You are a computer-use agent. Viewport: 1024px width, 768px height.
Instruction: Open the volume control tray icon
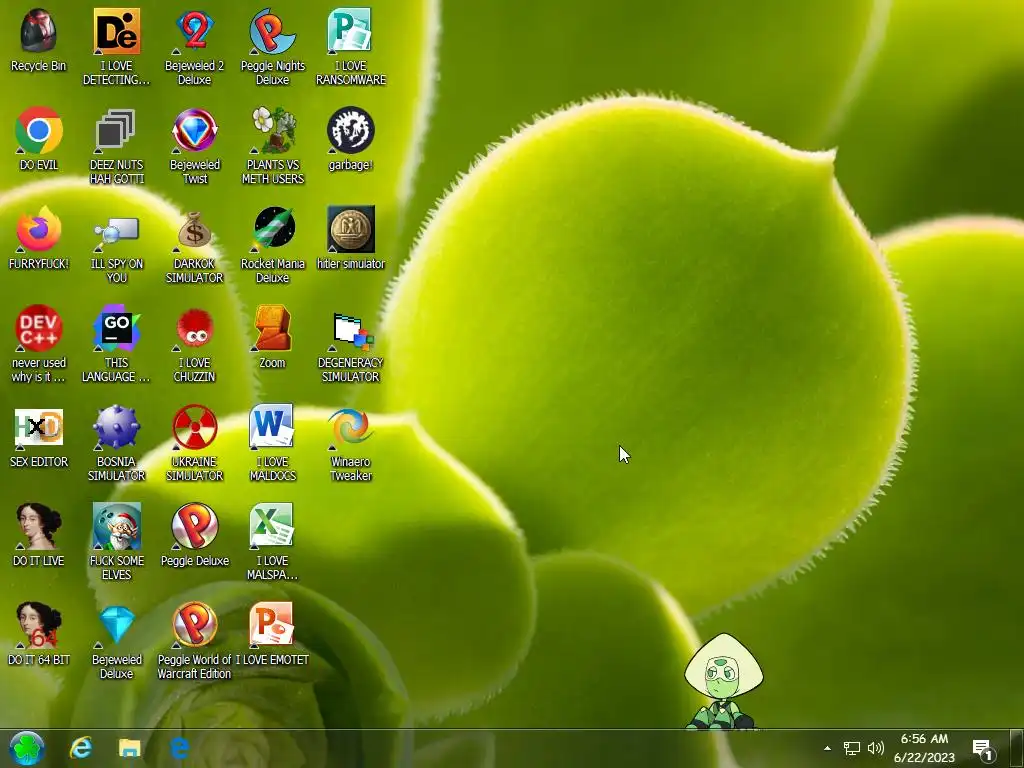click(x=876, y=748)
